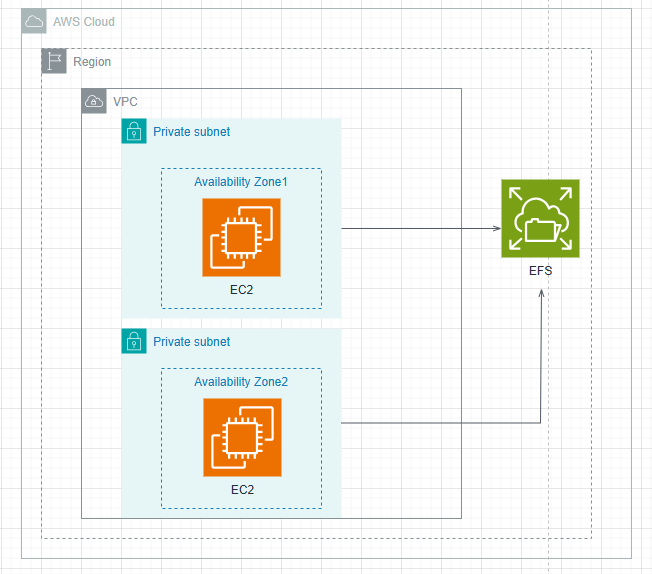Select the EC2 icon in Availability Zone2
This screenshot has height=574, width=652.
coord(241,437)
